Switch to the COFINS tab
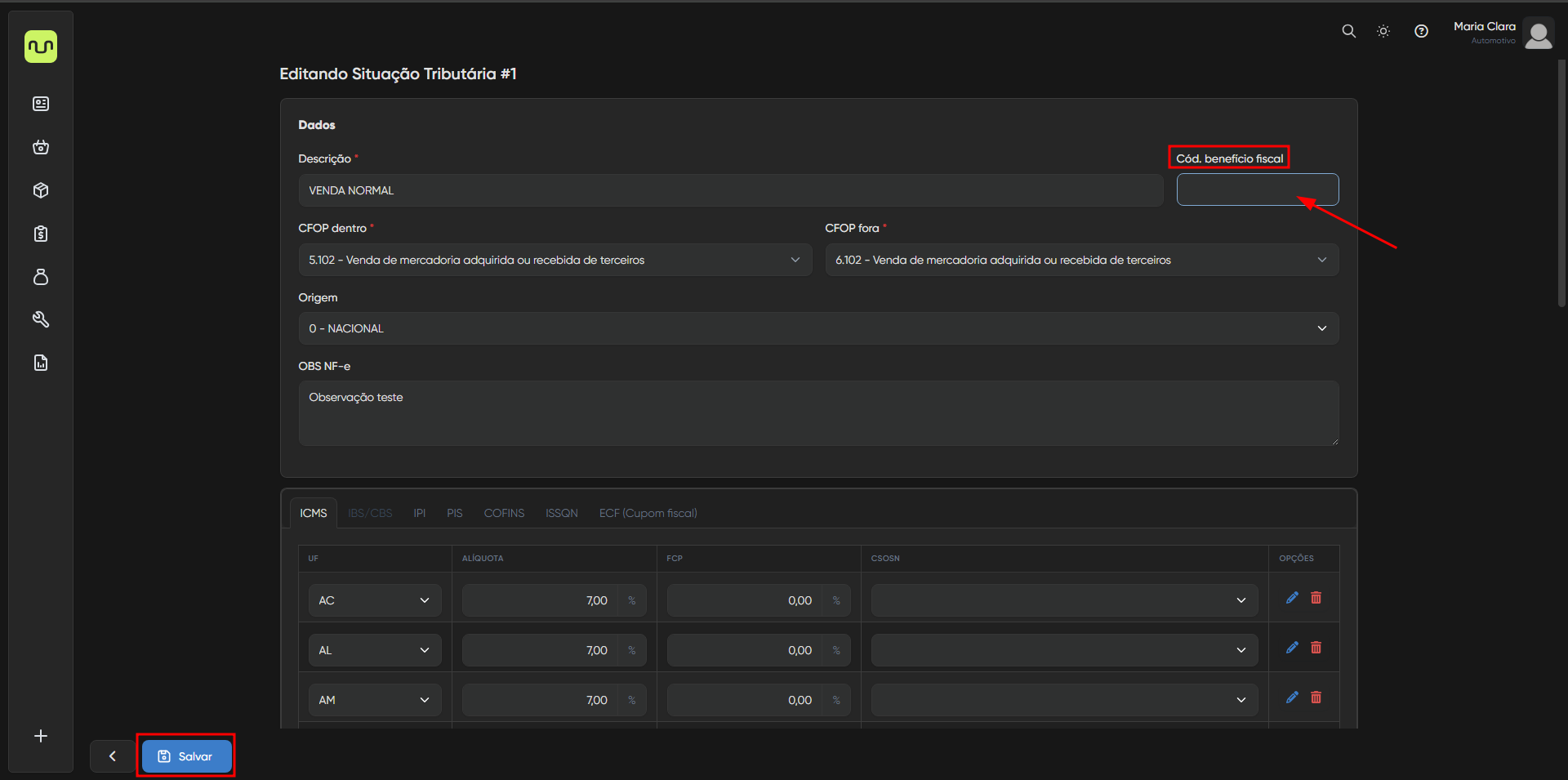Viewport: 1568px width, 780px height. pos(504,513)
